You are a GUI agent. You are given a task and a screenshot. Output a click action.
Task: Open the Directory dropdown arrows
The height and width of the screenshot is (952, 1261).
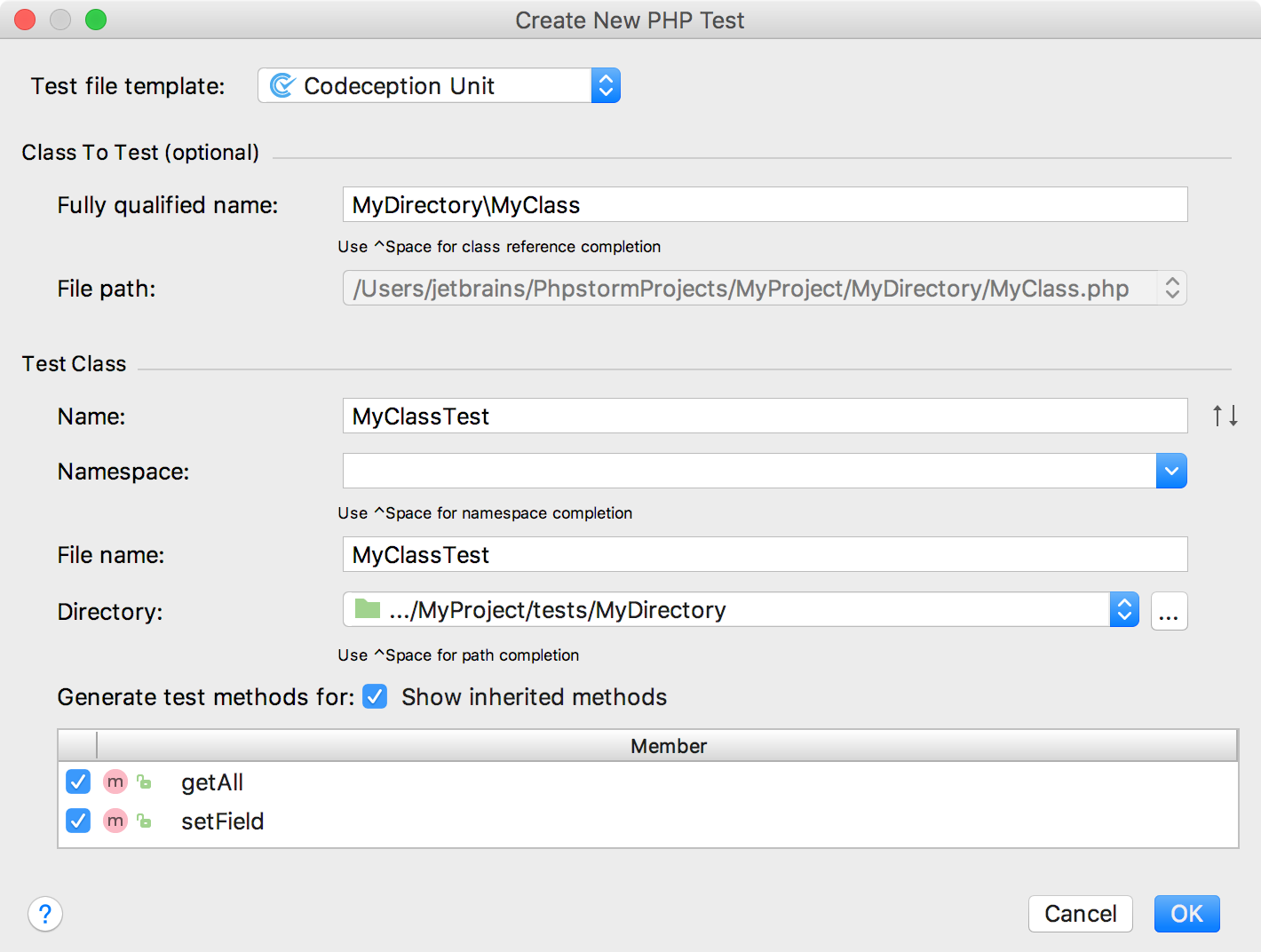coord(1124,610)
